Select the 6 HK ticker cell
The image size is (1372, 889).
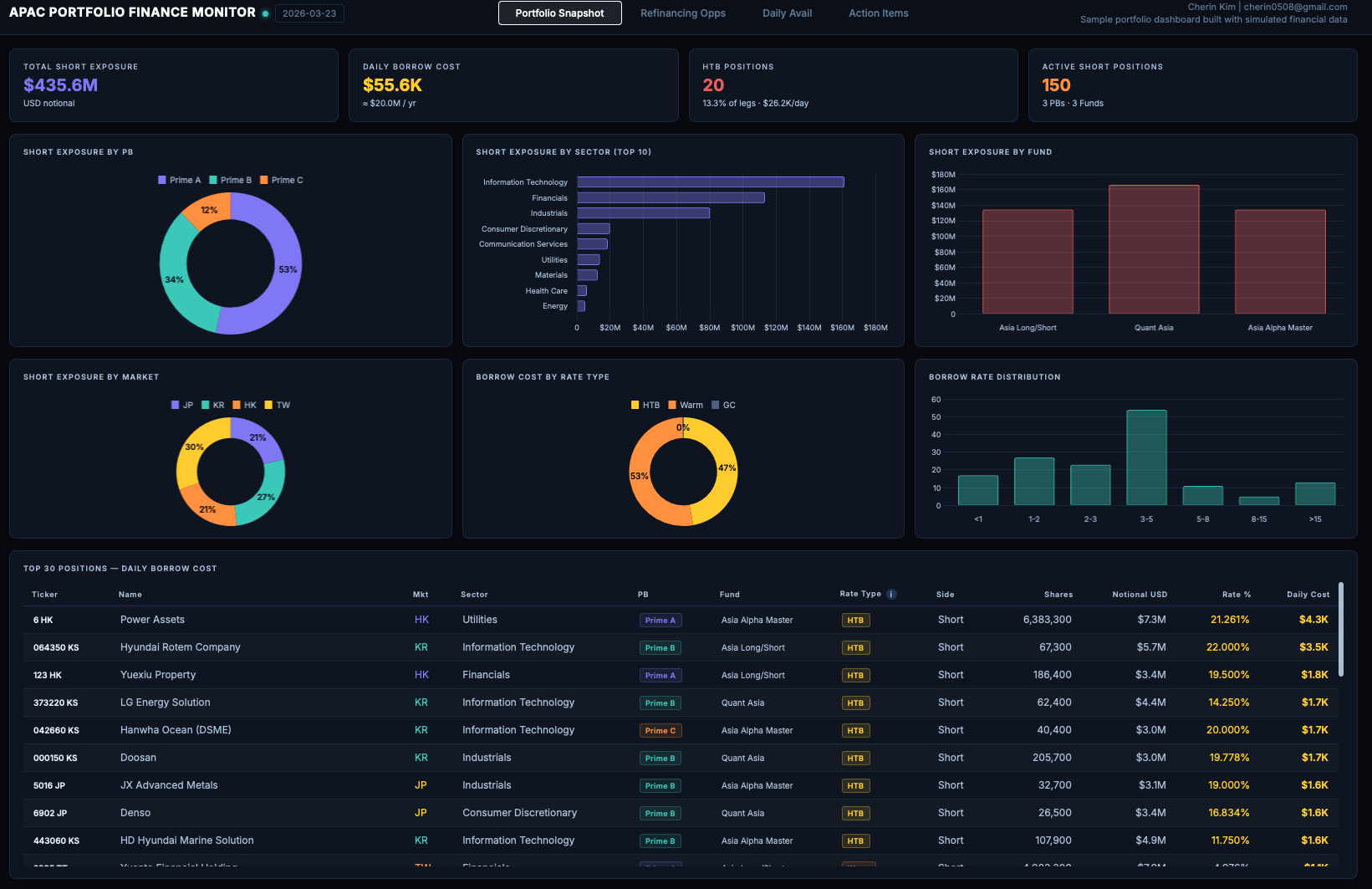pos(43,621)
